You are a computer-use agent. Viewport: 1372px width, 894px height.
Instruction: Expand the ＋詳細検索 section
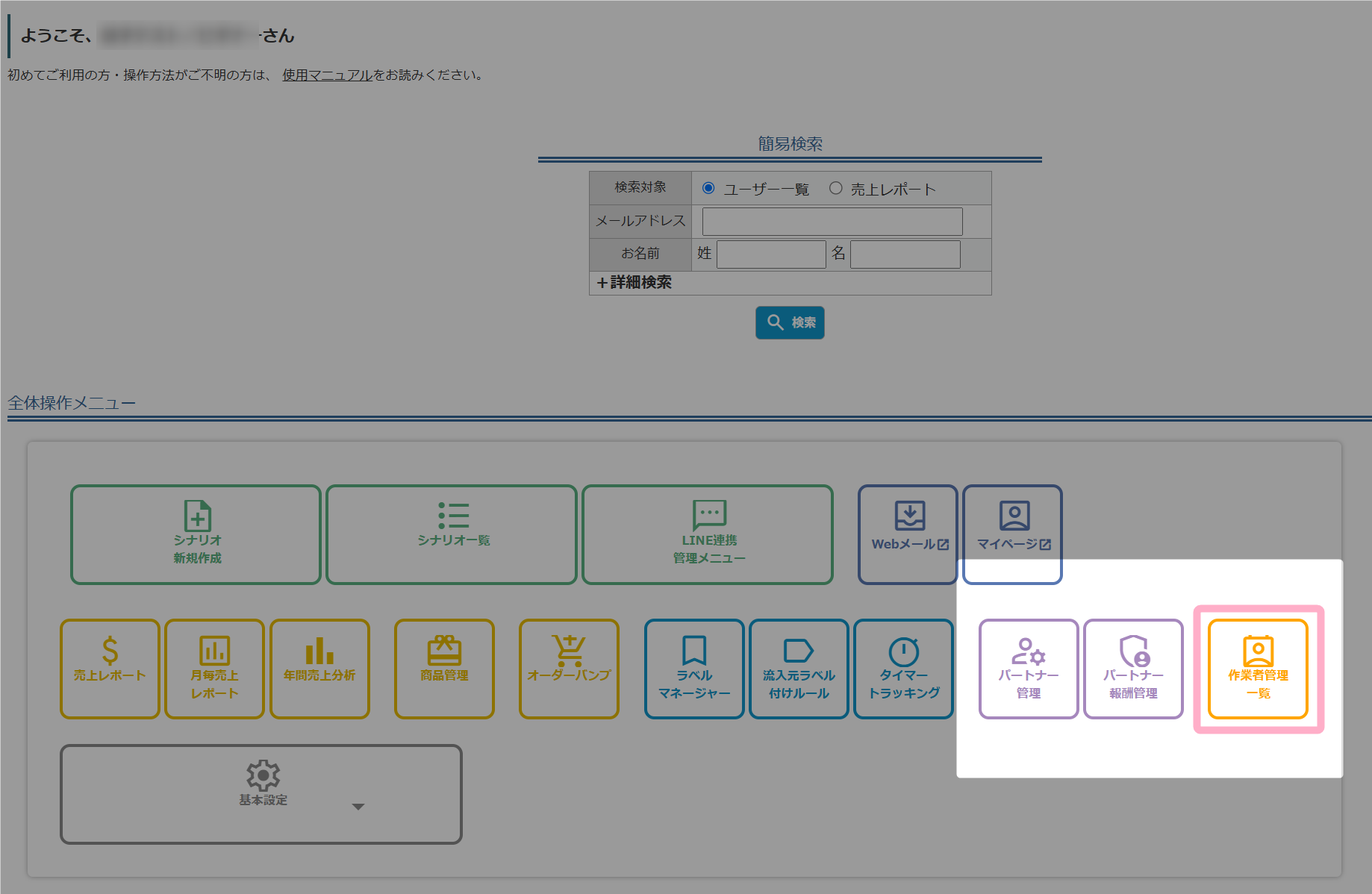pos(634,283)
